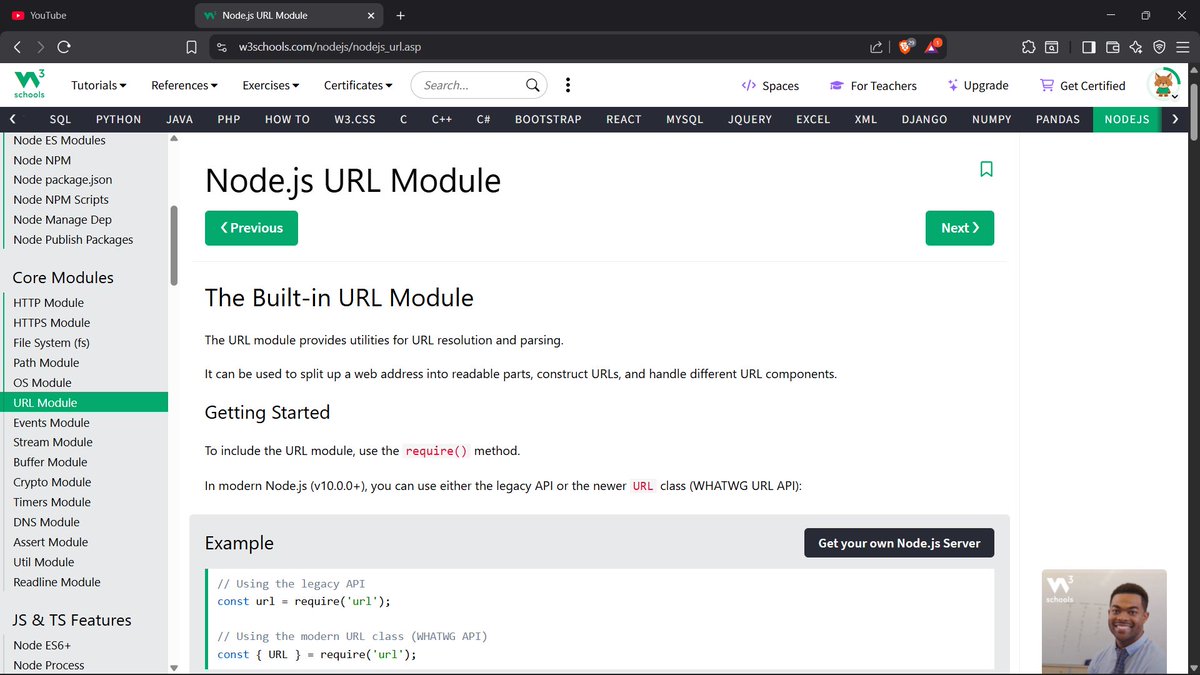The width and height of the screenshot is (1200, 675).
Task: Open Node ES6+ in sidebar
Action: (x=42, y=646)
